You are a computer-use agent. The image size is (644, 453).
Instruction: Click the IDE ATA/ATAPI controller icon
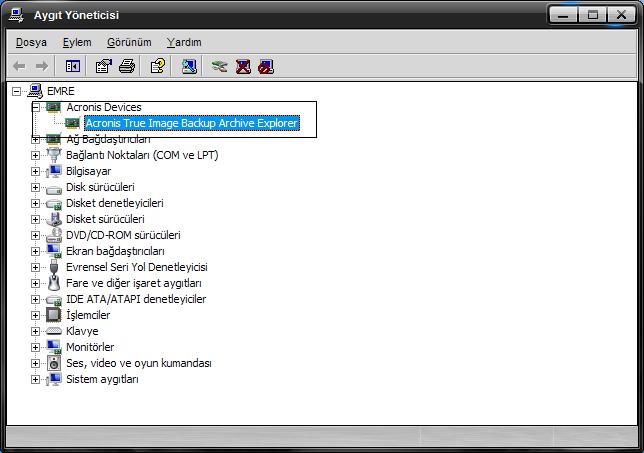(53, 300)
